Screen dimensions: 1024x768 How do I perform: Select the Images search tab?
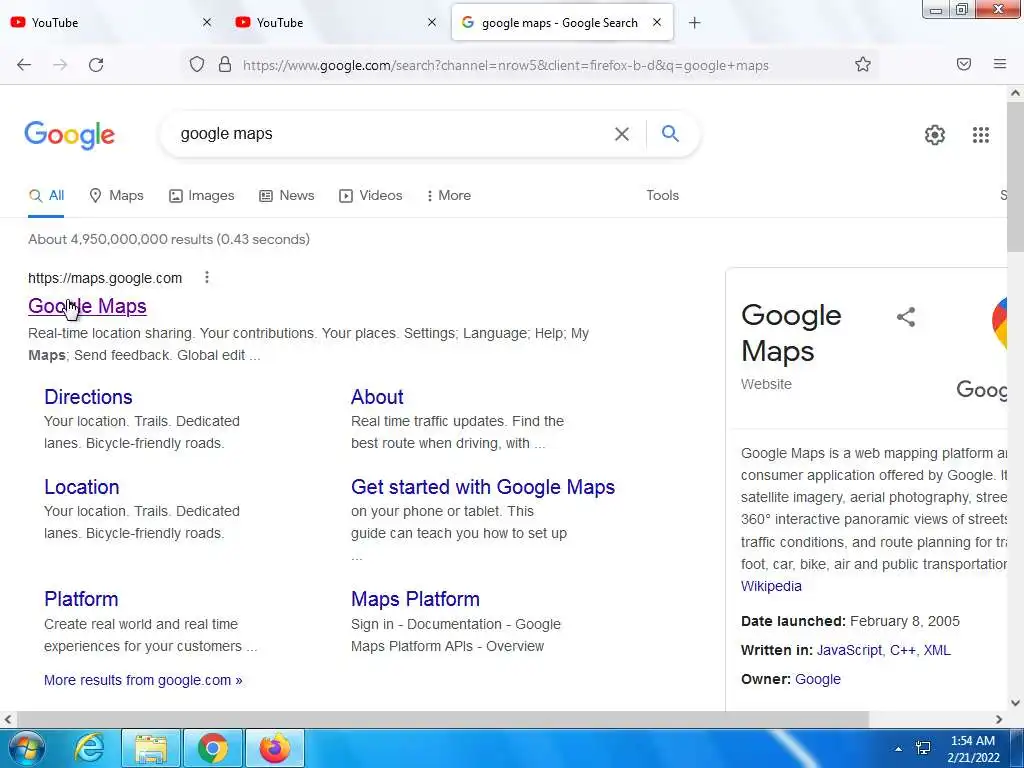202,195
